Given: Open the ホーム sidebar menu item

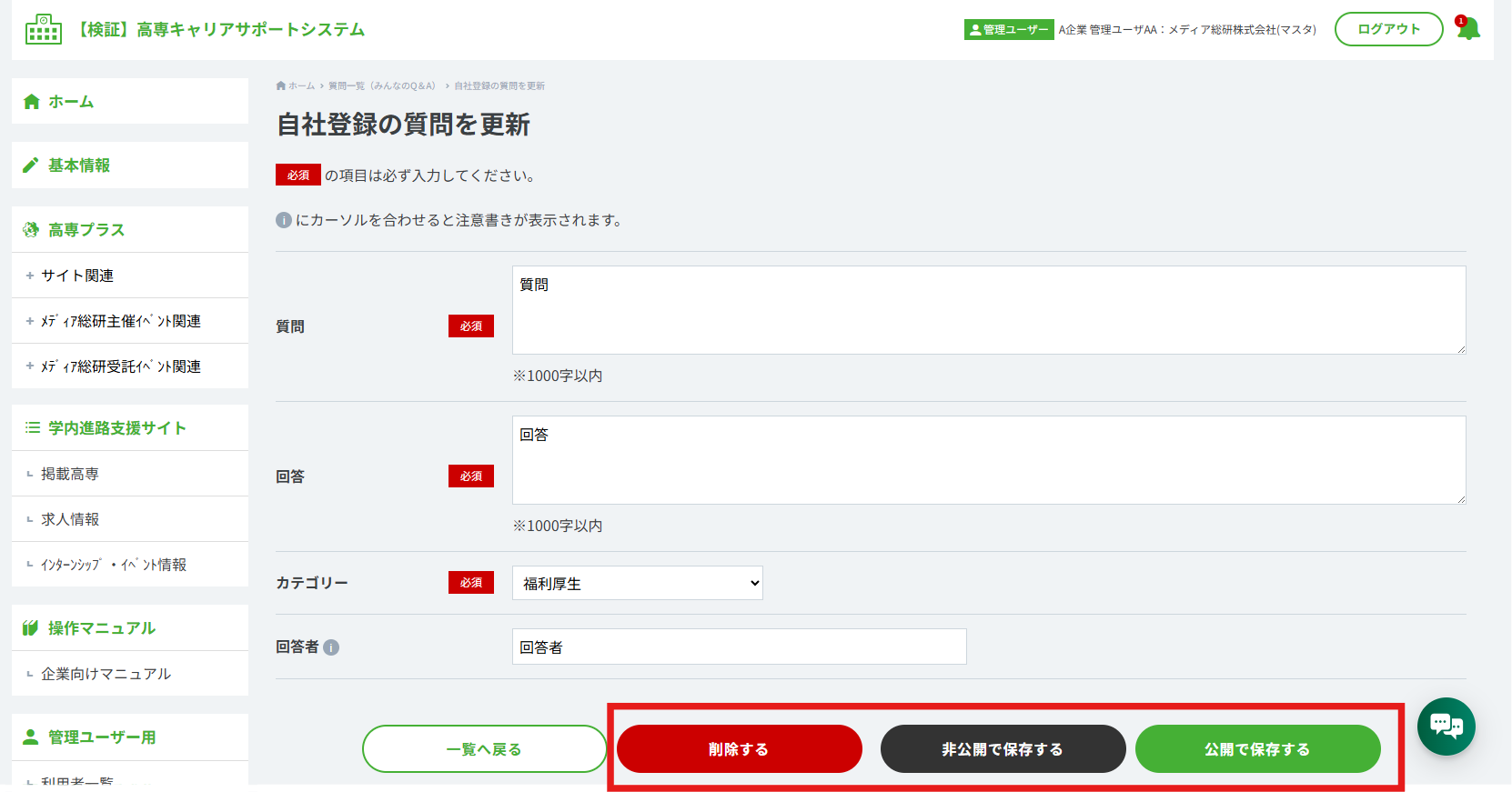Looking at the screenshot, I should click(x=130, y=101).
